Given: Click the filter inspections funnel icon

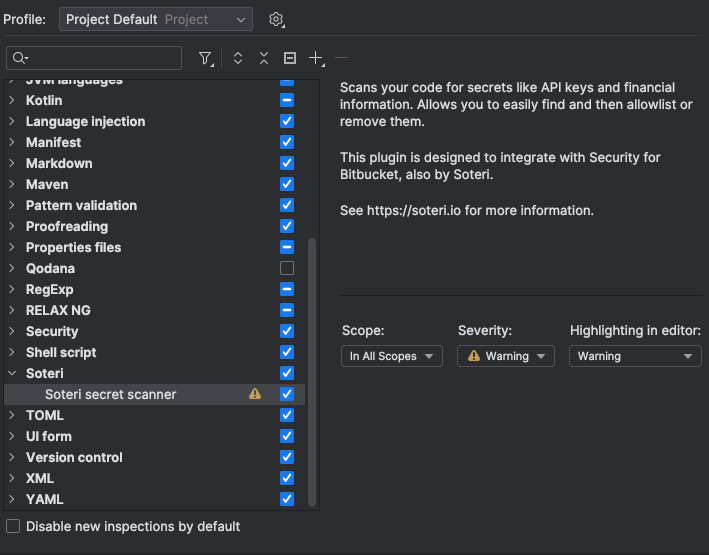Looking at the screenshot, I should 205,58.
